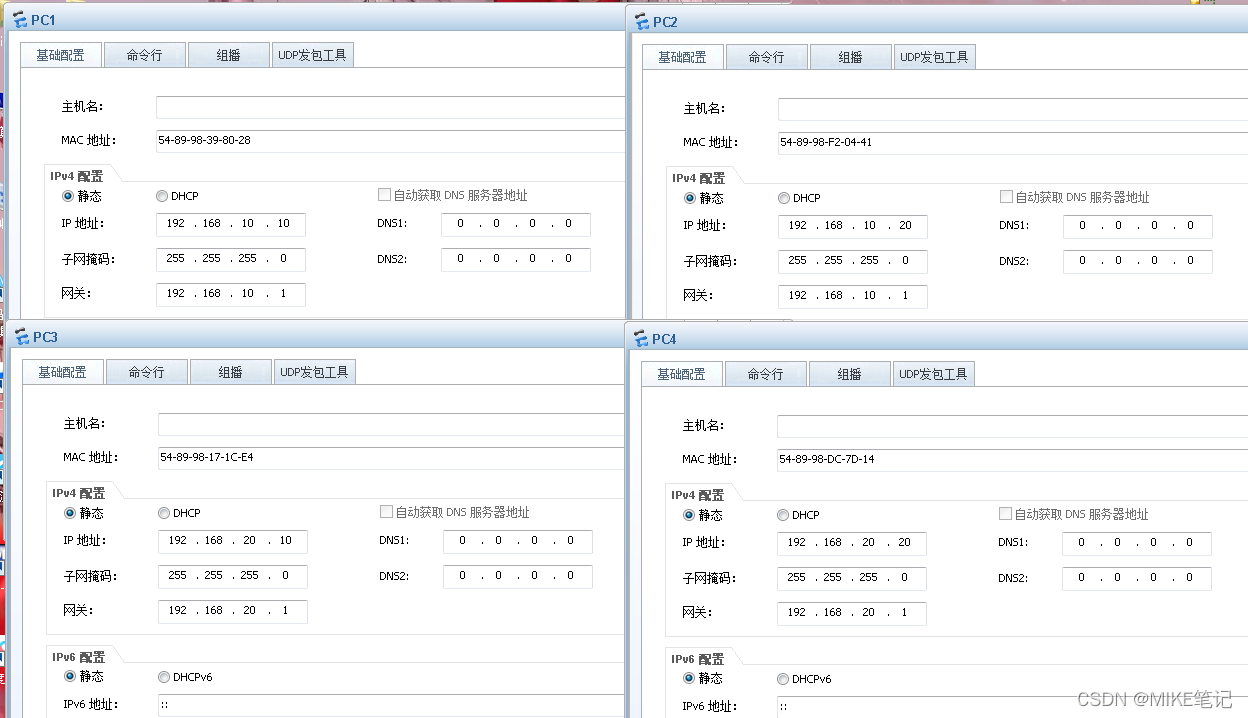Toggle 自动获取 DNS 服务器地址 checkbox in PC2
1248x718 pixels.
coord(1007,197)
